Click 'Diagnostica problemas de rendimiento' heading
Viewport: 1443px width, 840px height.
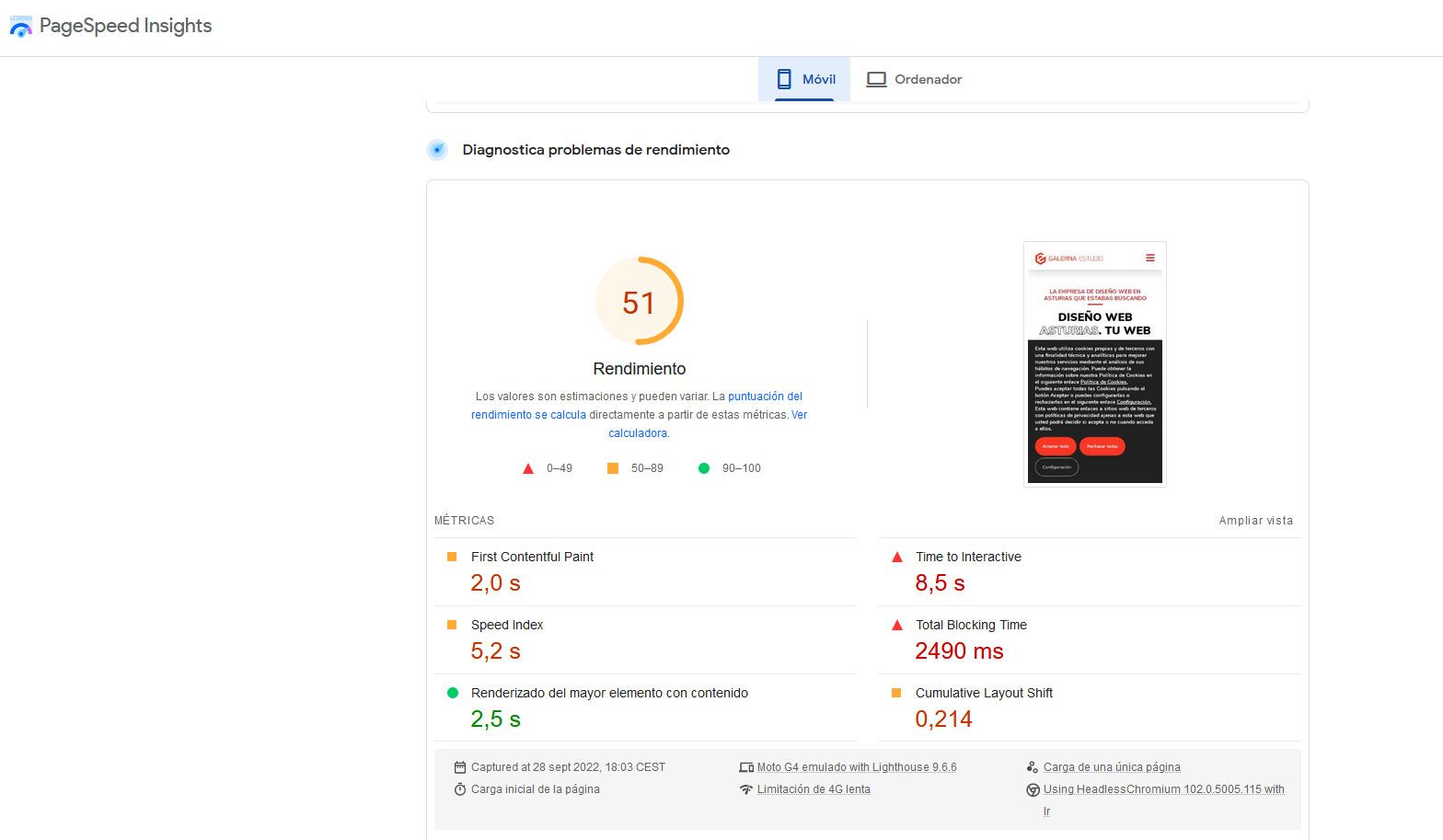596,150
